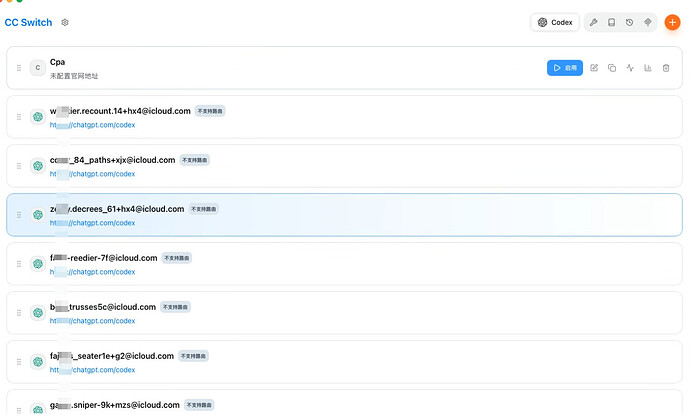Run the pulse test icon for Cpa
This screenshot has height=418, width=690.
(630, 68)
